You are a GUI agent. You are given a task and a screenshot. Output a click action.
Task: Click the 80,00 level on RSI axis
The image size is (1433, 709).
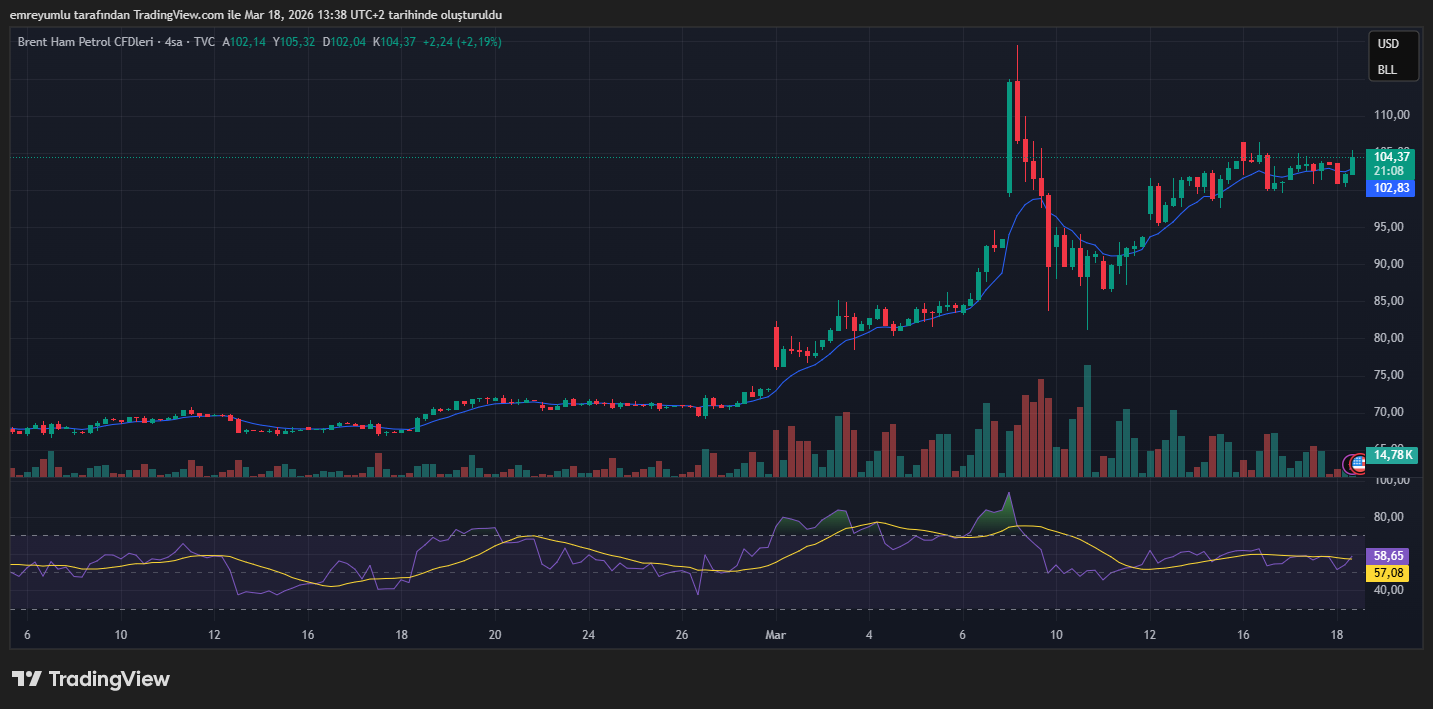pos(1391,517)
